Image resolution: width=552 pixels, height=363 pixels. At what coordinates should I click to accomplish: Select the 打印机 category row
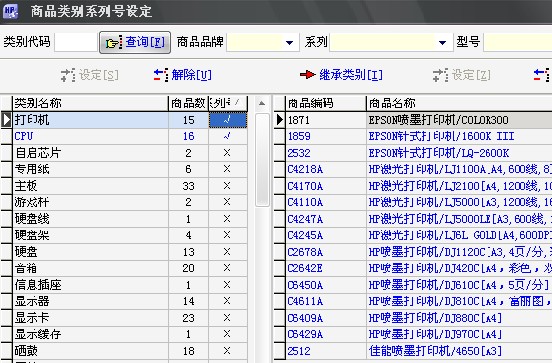(x=90, y=120)
